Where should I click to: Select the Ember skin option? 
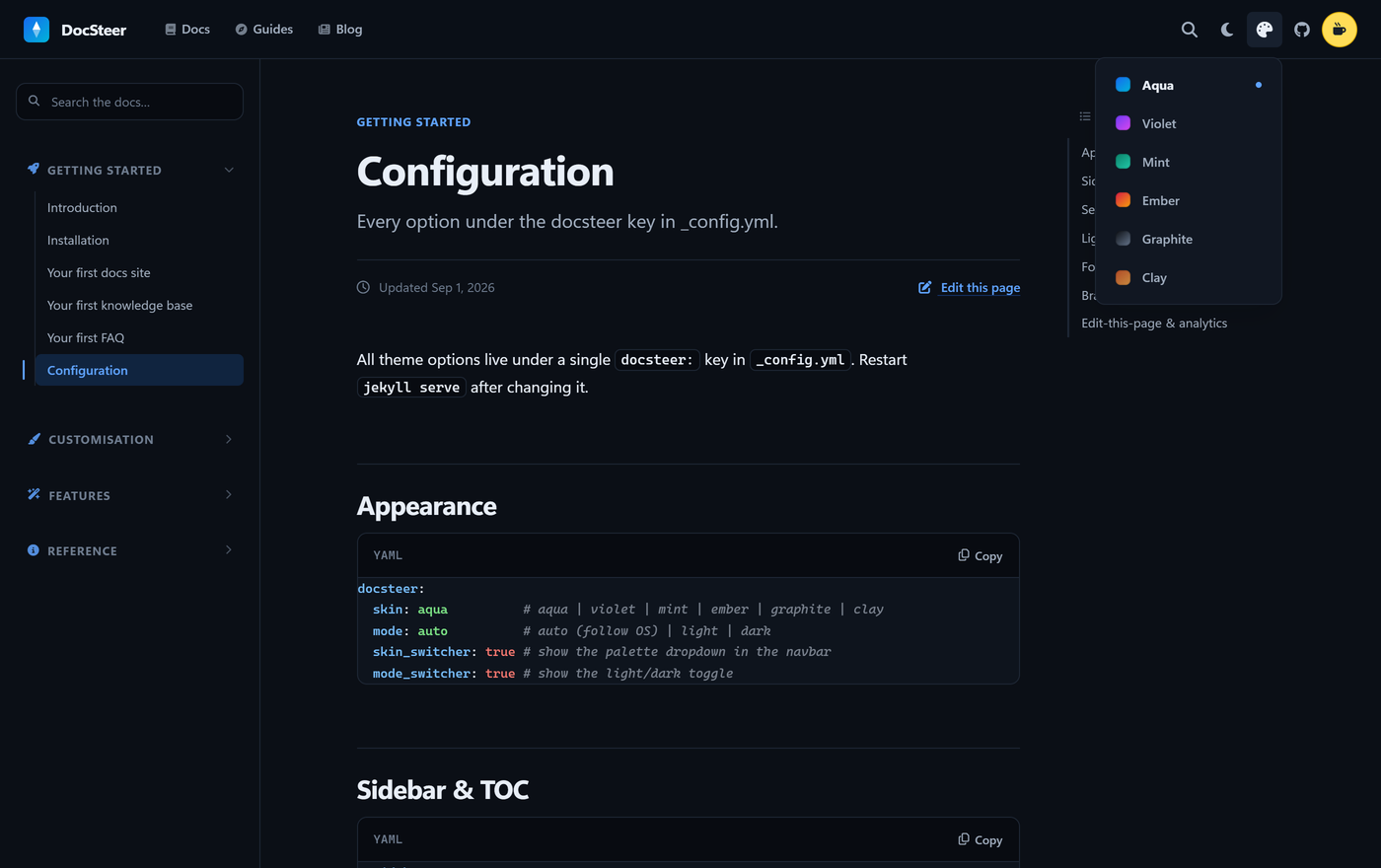[1189, 200]
